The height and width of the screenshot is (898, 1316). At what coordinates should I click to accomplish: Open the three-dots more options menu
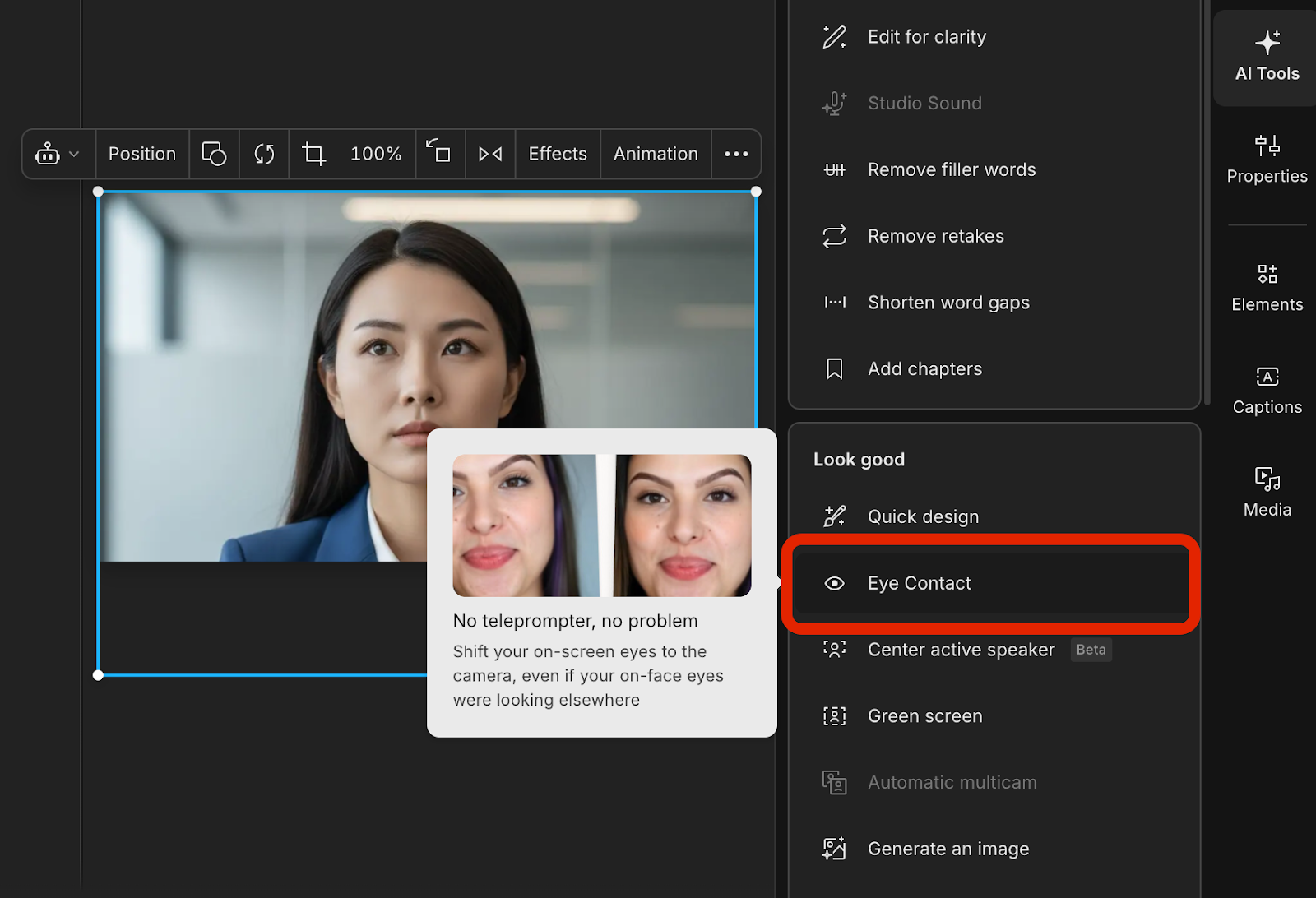736,154
